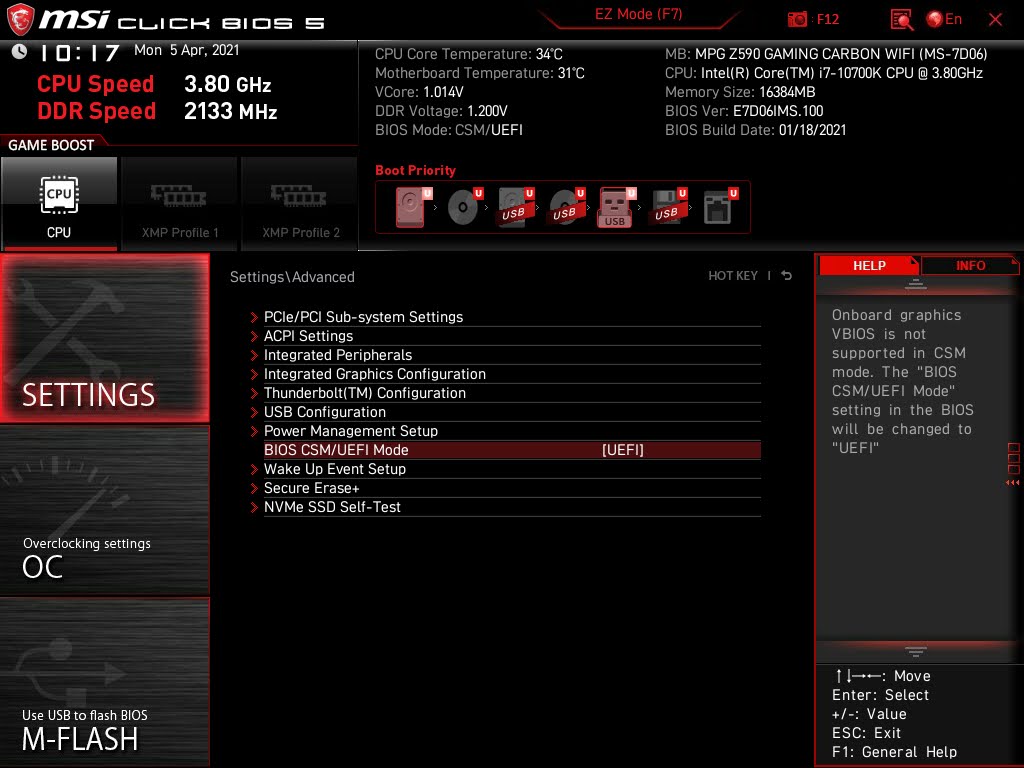Viewport: 1024px width, 768px height.
Task: Toggle the CPU Game Boost button
Action: [59, 204]
